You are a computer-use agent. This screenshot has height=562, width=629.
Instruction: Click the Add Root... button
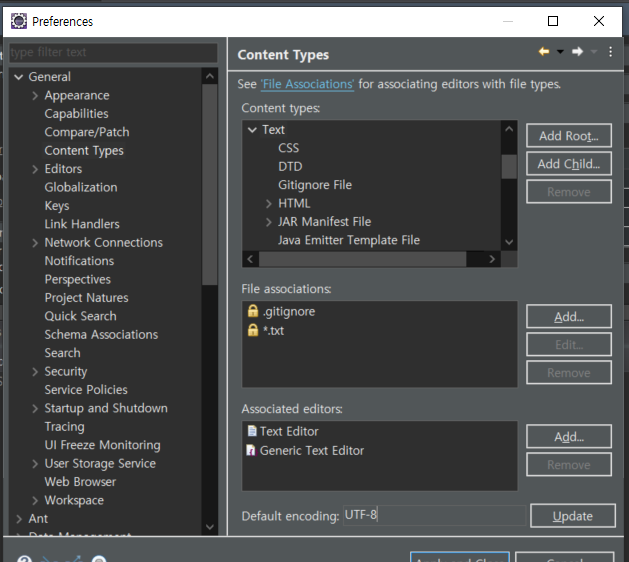568,136
